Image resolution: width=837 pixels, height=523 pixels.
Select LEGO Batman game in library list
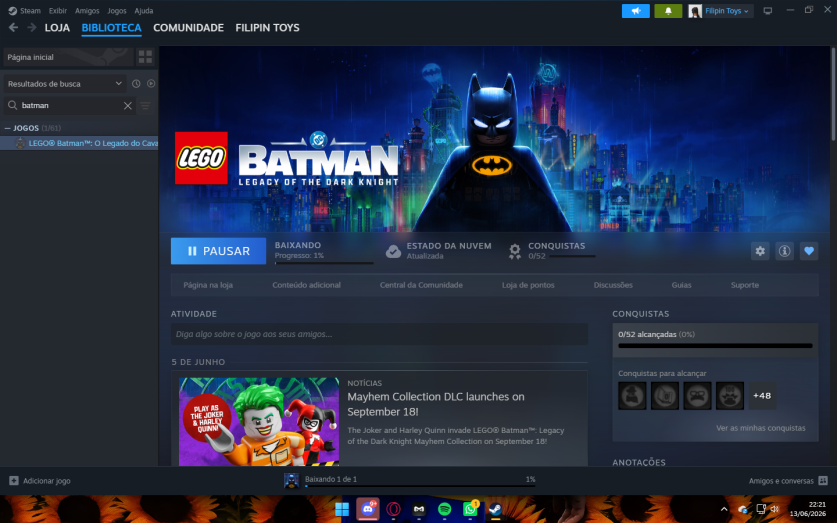coord(79,143)
